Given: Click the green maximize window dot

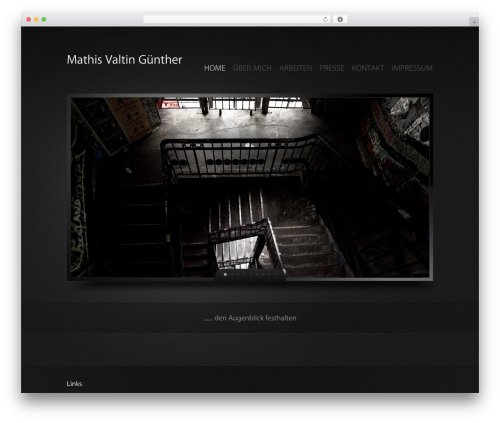Looking at the screenshot, I should pos(44,19).
